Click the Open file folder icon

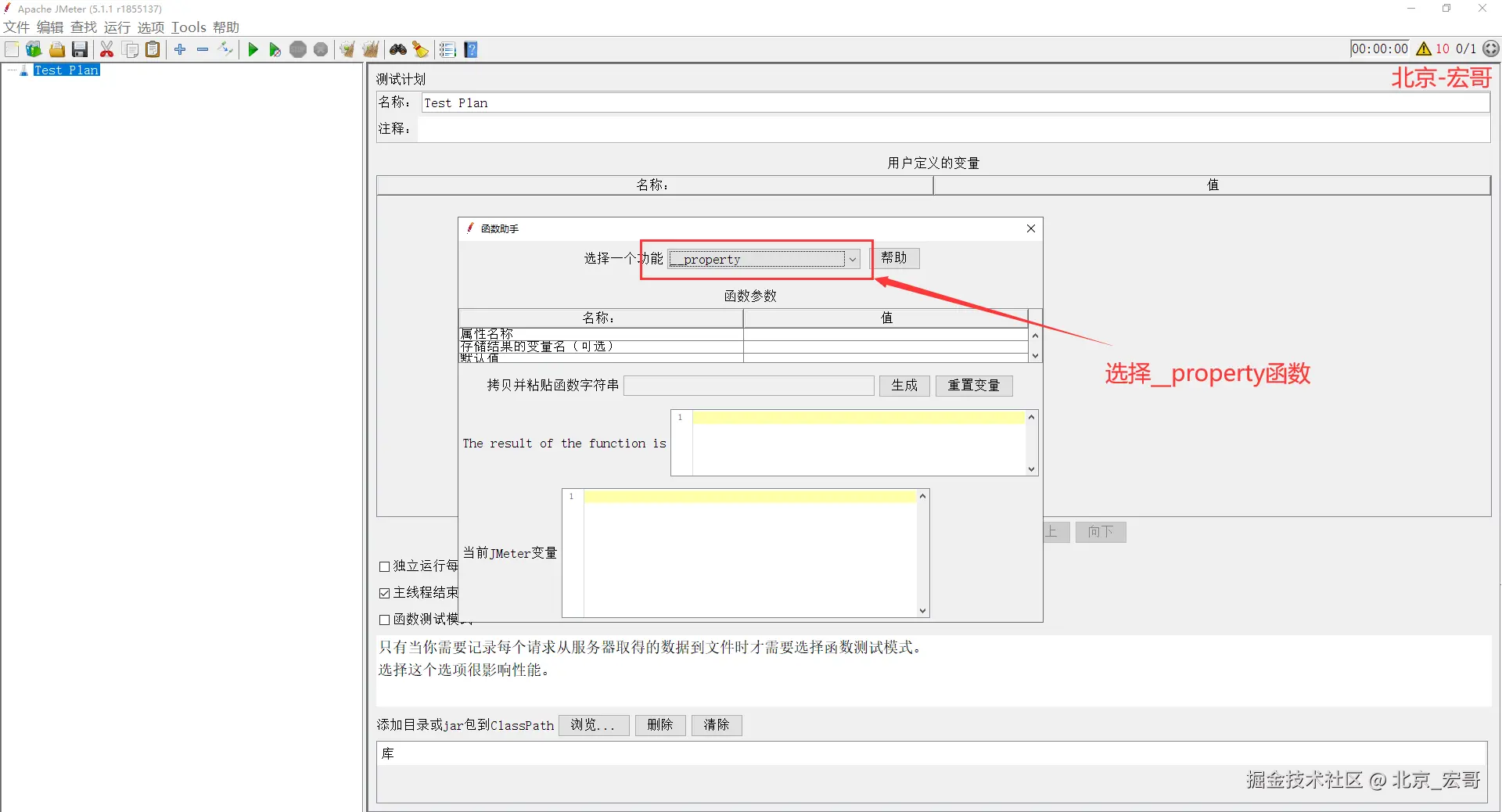tap(56, 49)
